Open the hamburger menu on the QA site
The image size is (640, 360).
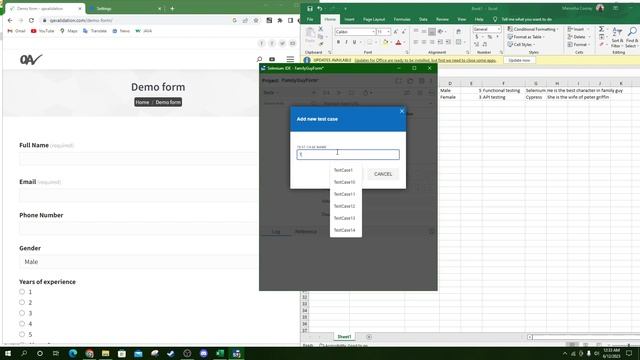pos(290,60)
